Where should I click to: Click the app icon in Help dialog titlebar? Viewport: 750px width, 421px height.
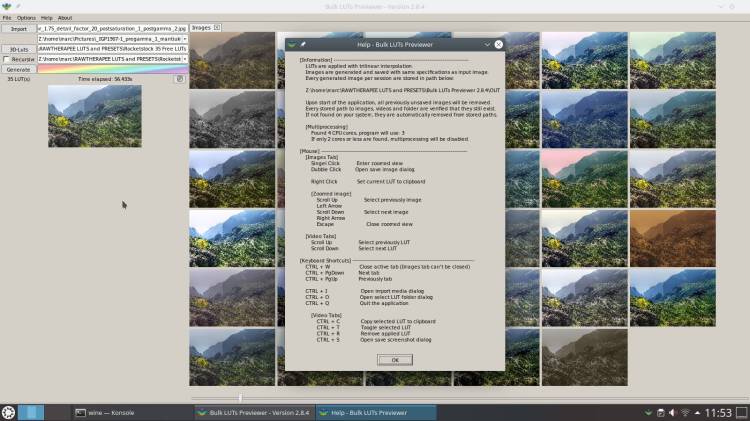tap(292, 44)
